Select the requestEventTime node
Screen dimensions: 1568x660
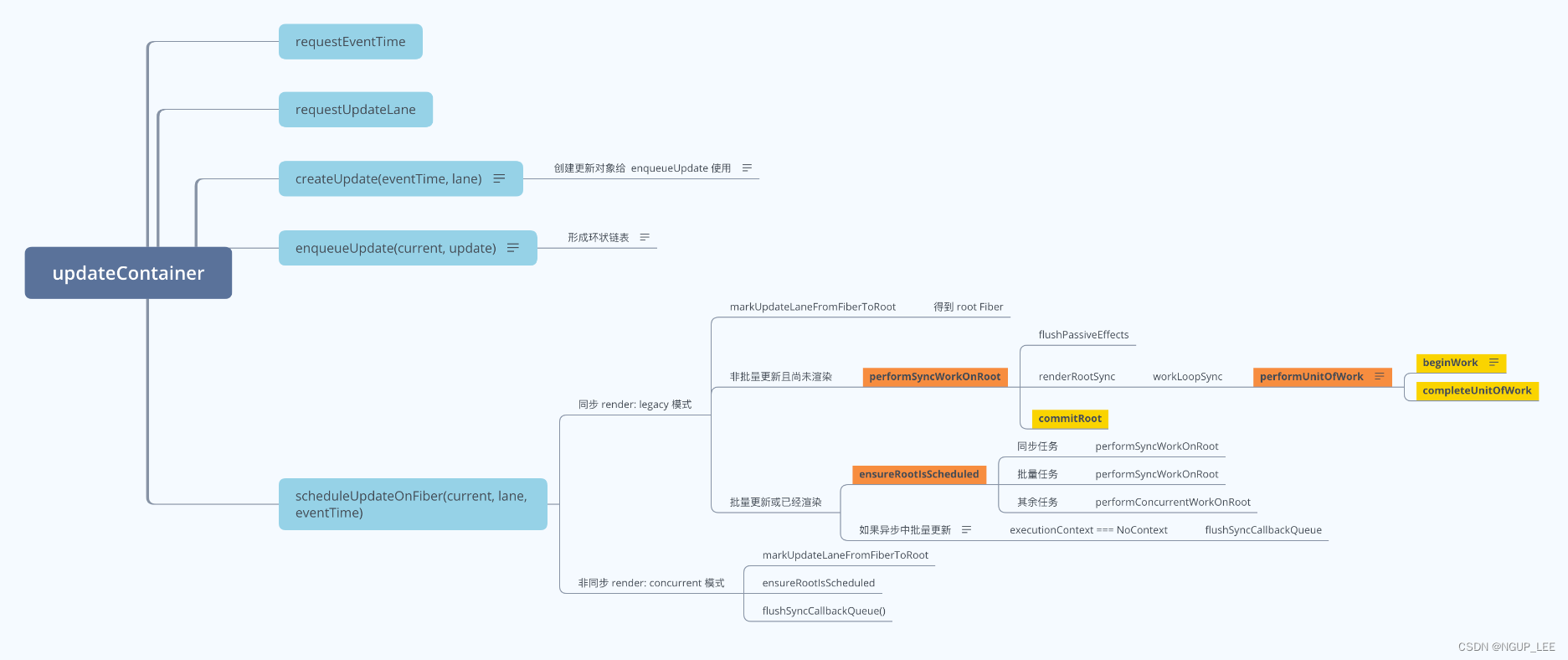tap(350, 42)
